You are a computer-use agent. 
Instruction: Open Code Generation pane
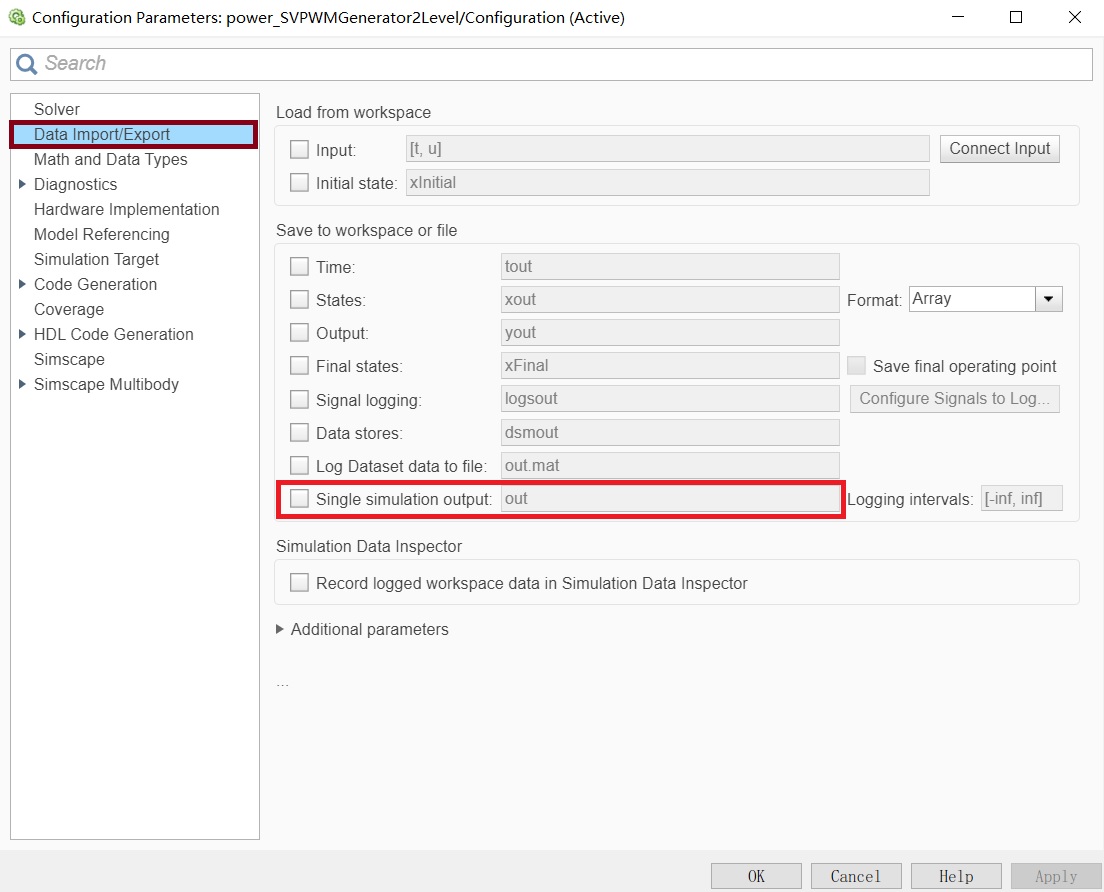[x=96, y=284]
